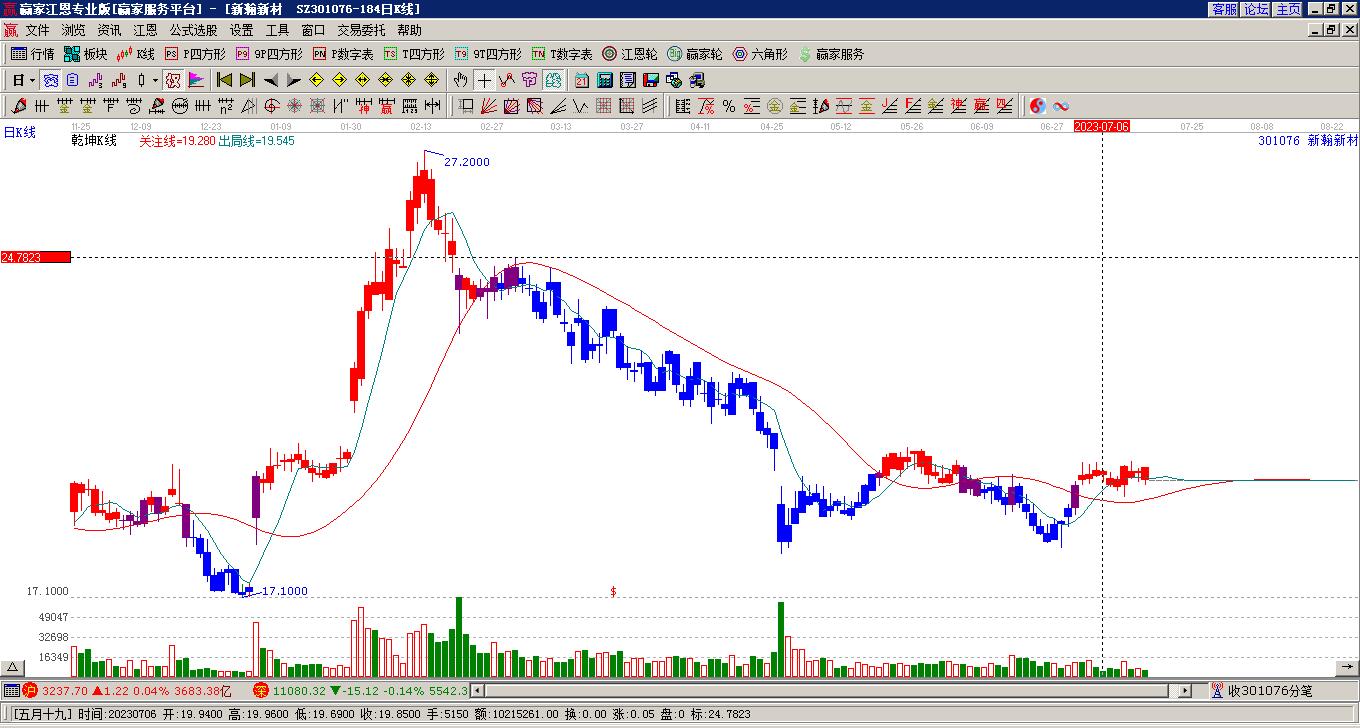Click the up-triangle button beside volume panel
This screenshot has height=728, width=1360.
click(x=13, y=668)
